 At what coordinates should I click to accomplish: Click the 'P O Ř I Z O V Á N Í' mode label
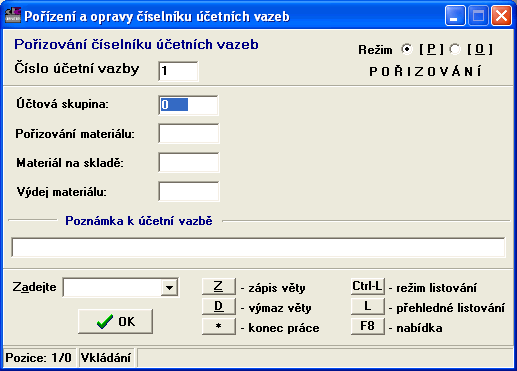pyautogui.click(x=426, y=71)
